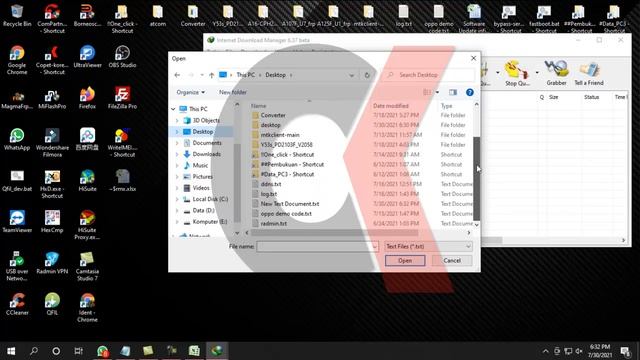Open Task View on the taskbar
The image size is (640, 360).
(x=78, y=351)
